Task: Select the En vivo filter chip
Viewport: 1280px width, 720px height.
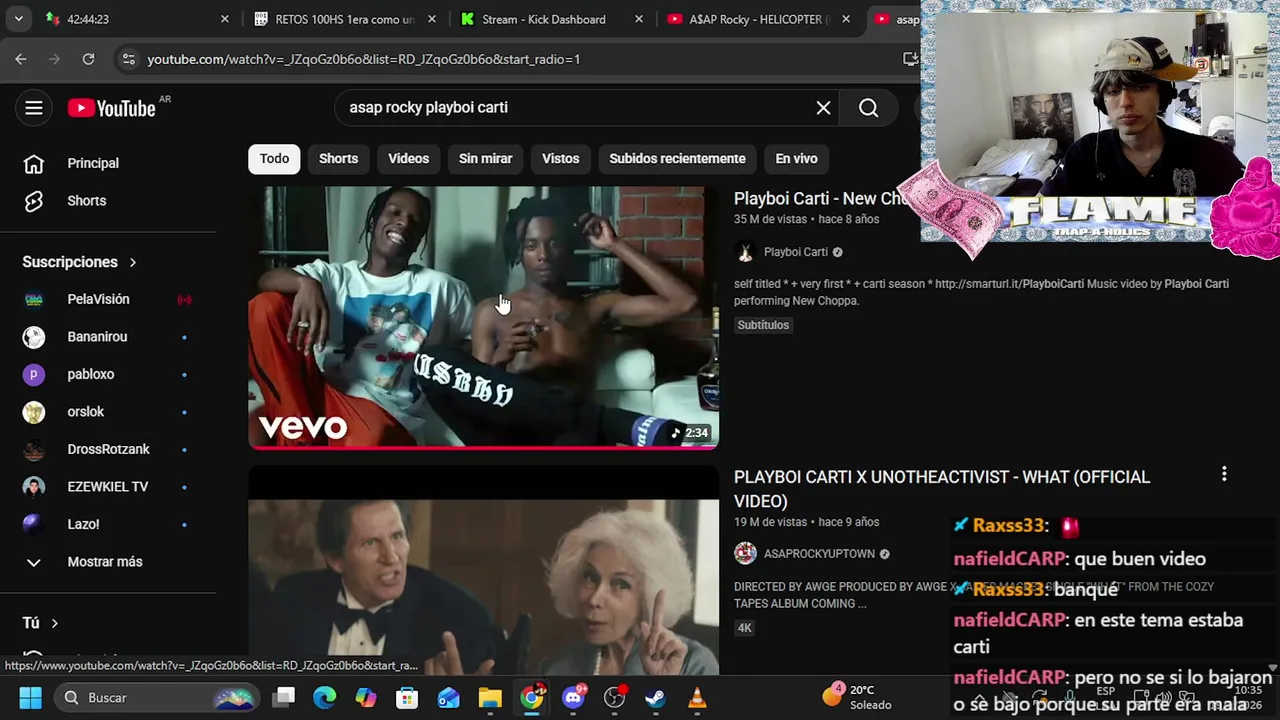Action: pos(796,159)
